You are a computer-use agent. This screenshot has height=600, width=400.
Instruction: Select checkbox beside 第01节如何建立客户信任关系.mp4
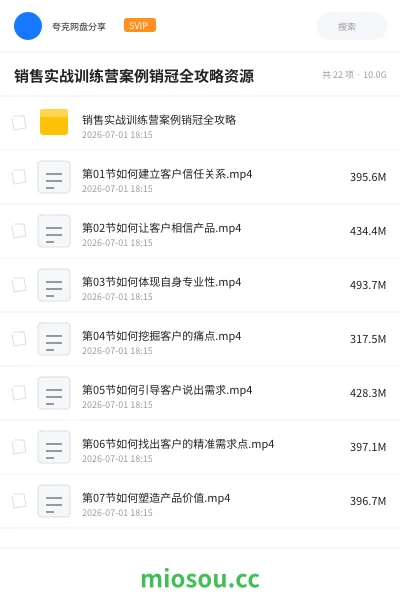(x=19, y=177)
